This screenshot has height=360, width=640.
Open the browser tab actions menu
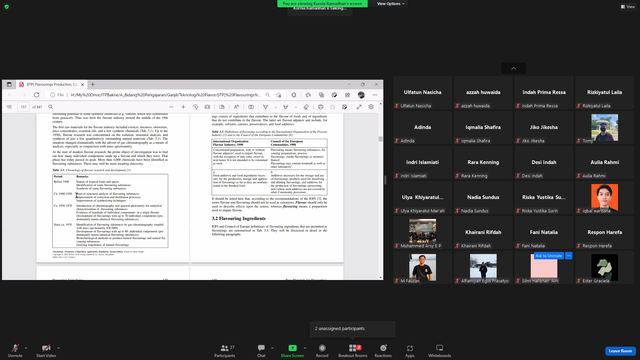tap(9, 84)
